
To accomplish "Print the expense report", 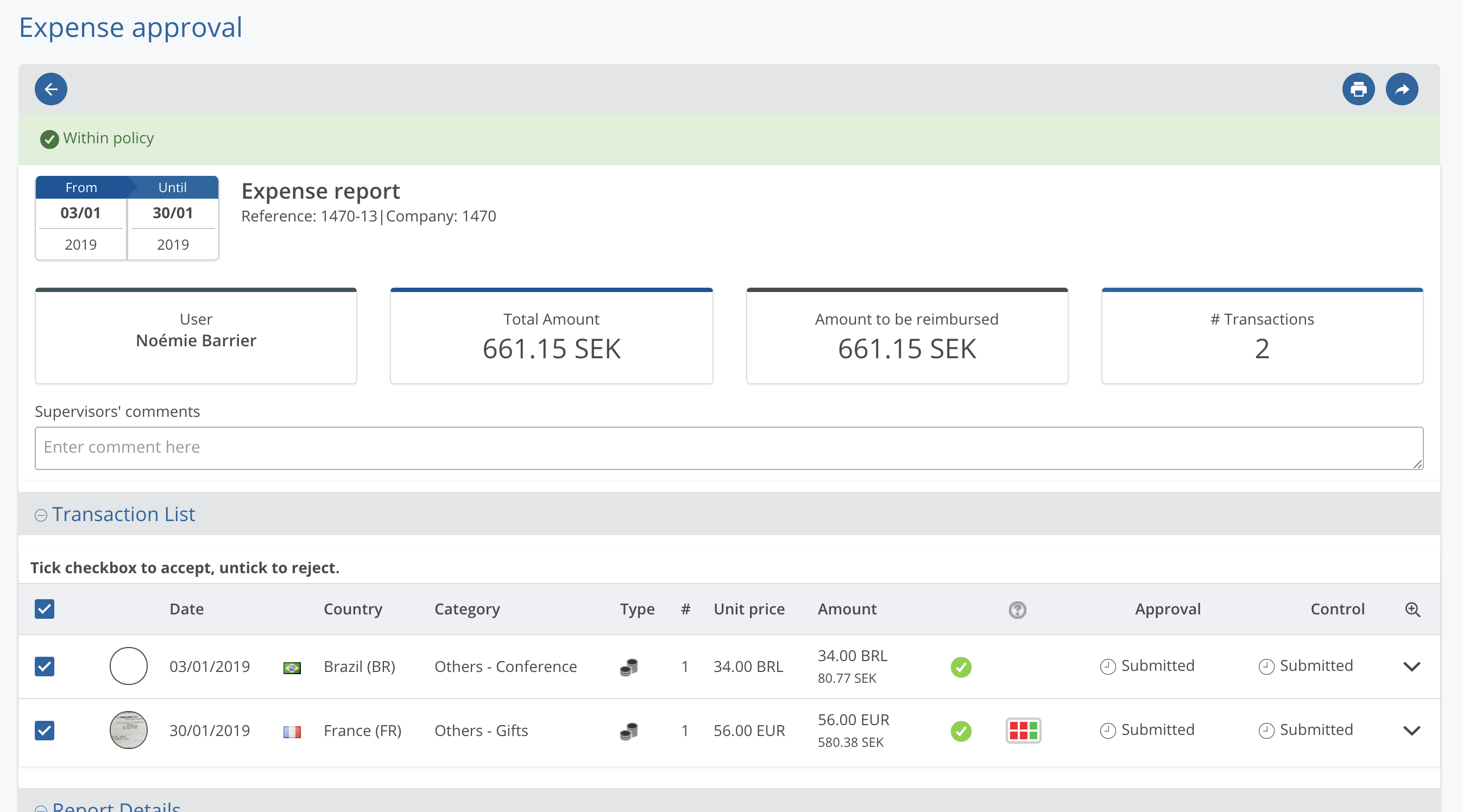I will [x=1358, y=89].
